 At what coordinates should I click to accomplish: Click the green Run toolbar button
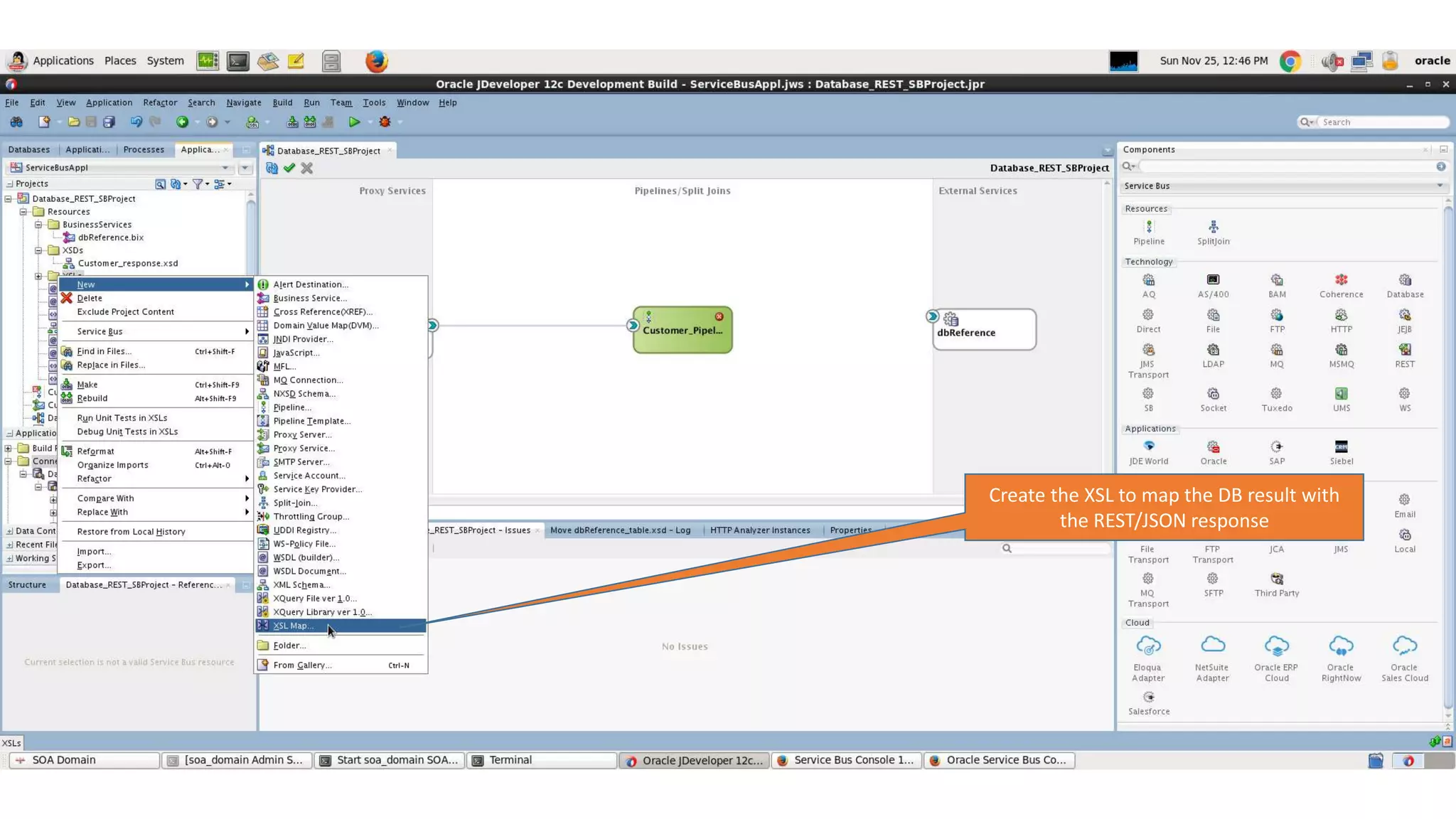[353, 122]
